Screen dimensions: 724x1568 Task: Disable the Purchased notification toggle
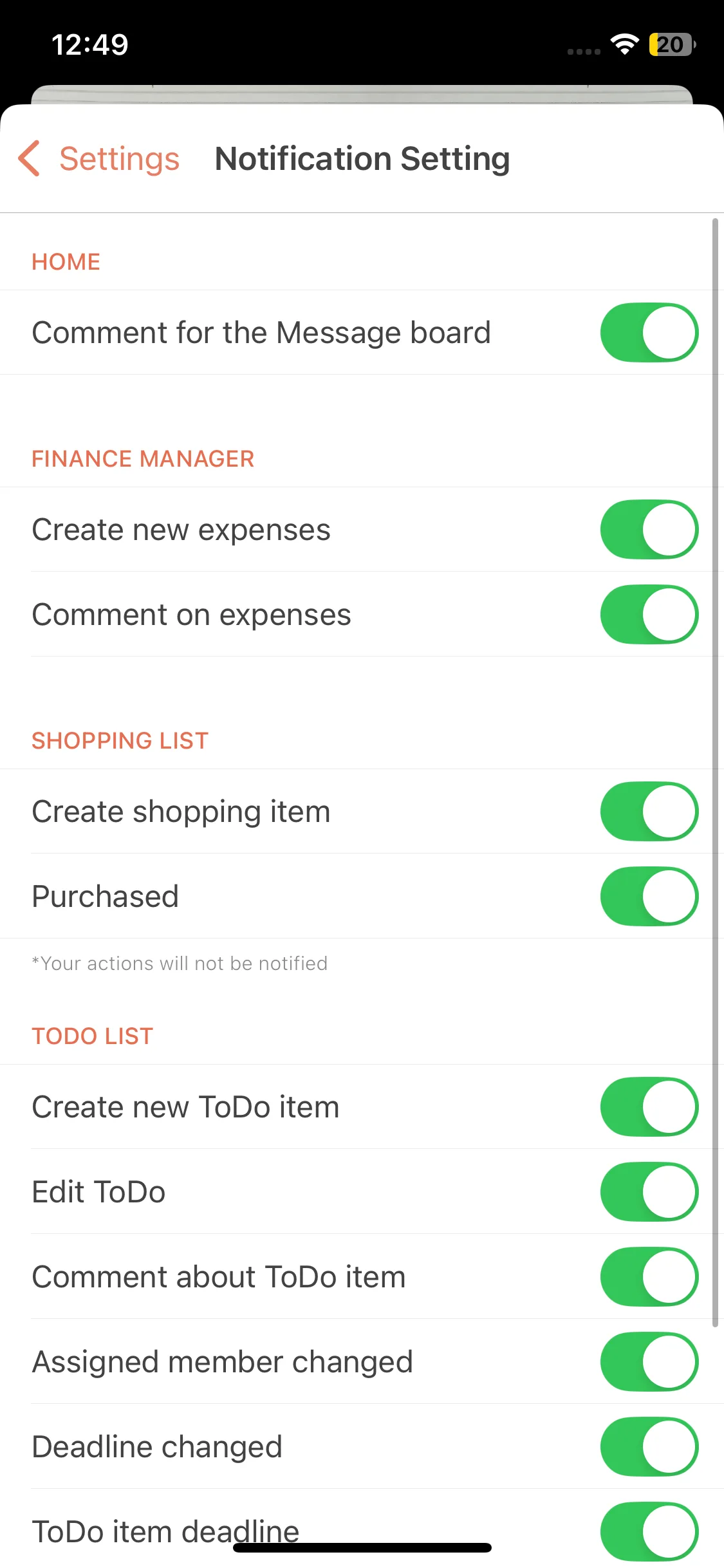pyautogui.click(x=649, y=896)
